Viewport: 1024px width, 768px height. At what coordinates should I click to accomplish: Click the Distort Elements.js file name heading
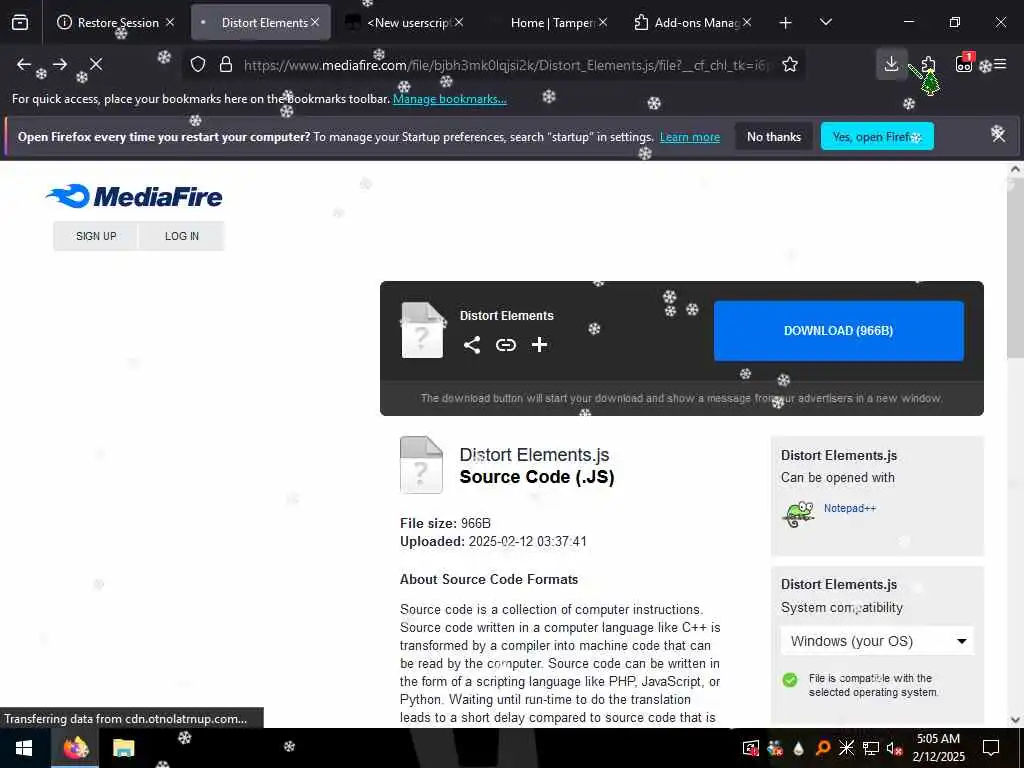[x=534, y=455]
